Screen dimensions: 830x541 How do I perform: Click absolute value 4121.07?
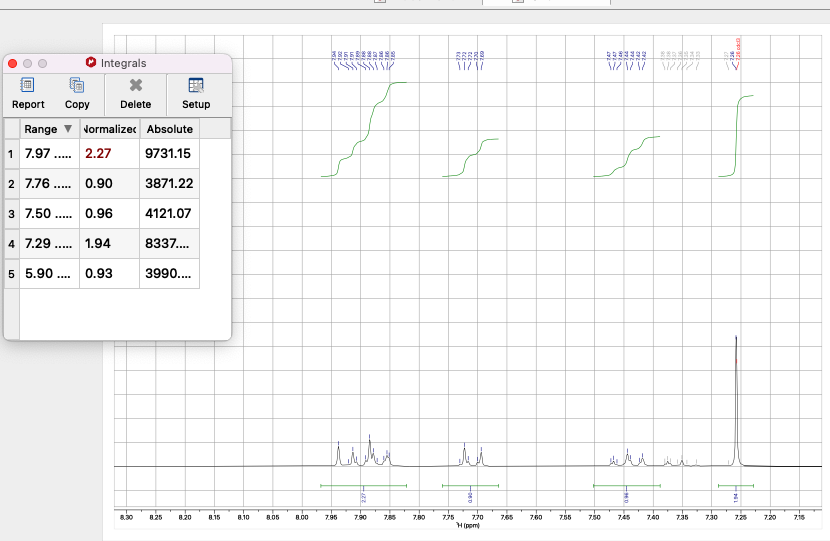[x=169, y=214]
